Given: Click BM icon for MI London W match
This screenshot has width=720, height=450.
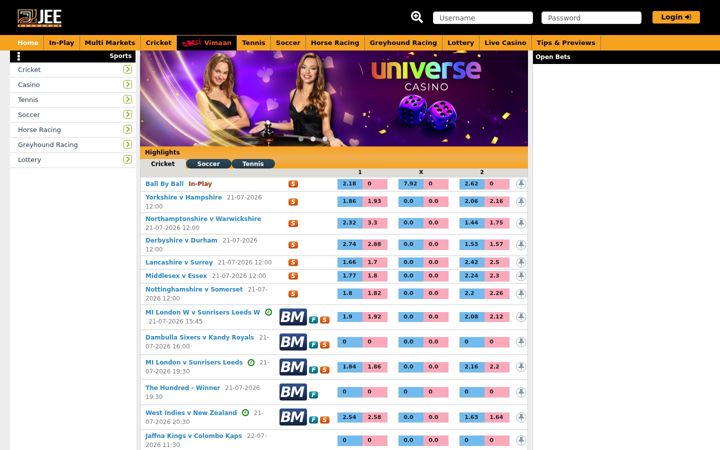Looking at the screenshot, I should pyautogui.click(x=293, y=317).
